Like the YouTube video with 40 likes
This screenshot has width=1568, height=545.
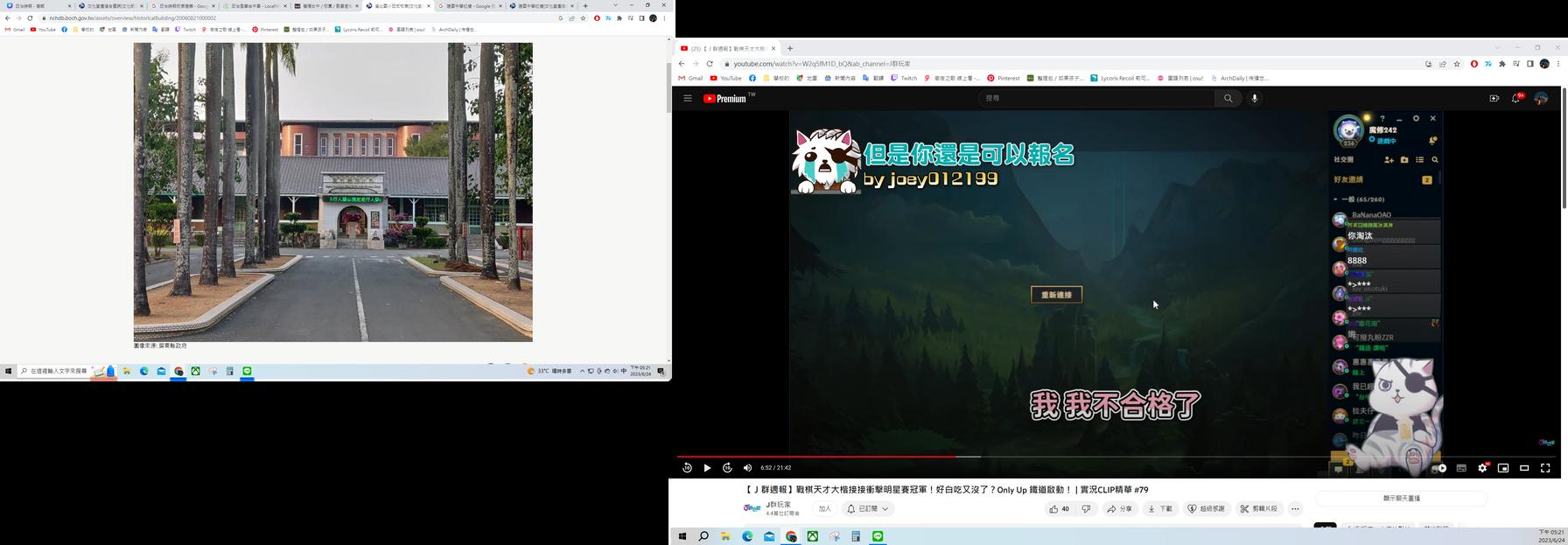click(x=1059, y=508)
